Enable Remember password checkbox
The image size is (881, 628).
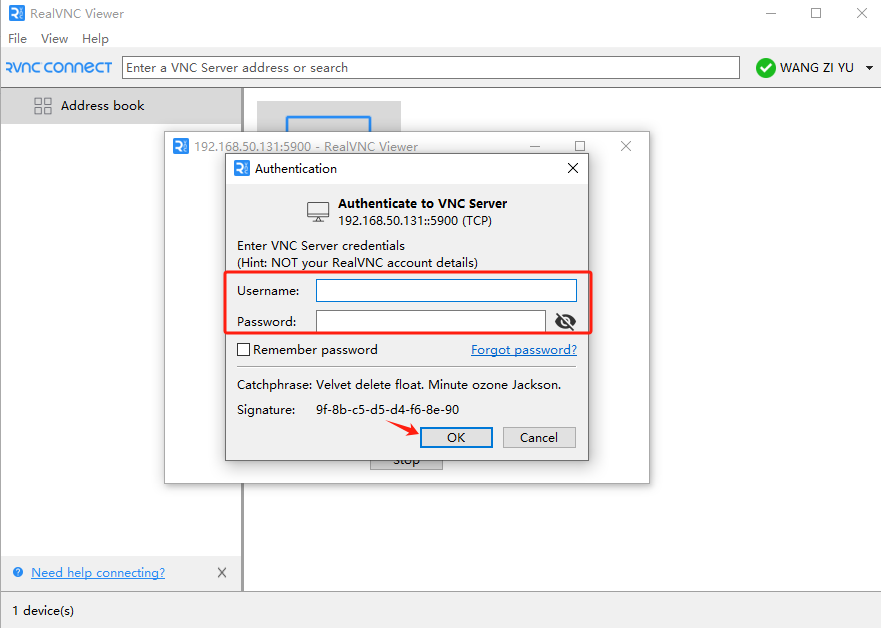243,349
